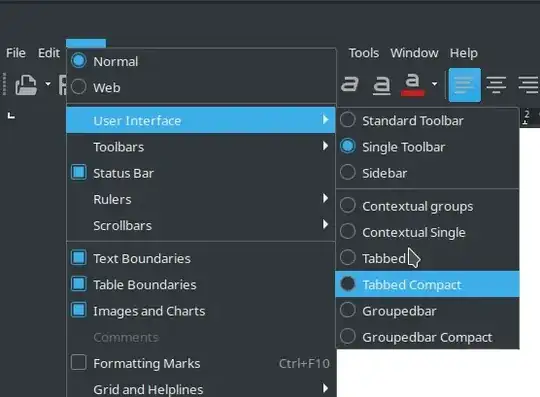Open the Window menu

tap(414, 53)
